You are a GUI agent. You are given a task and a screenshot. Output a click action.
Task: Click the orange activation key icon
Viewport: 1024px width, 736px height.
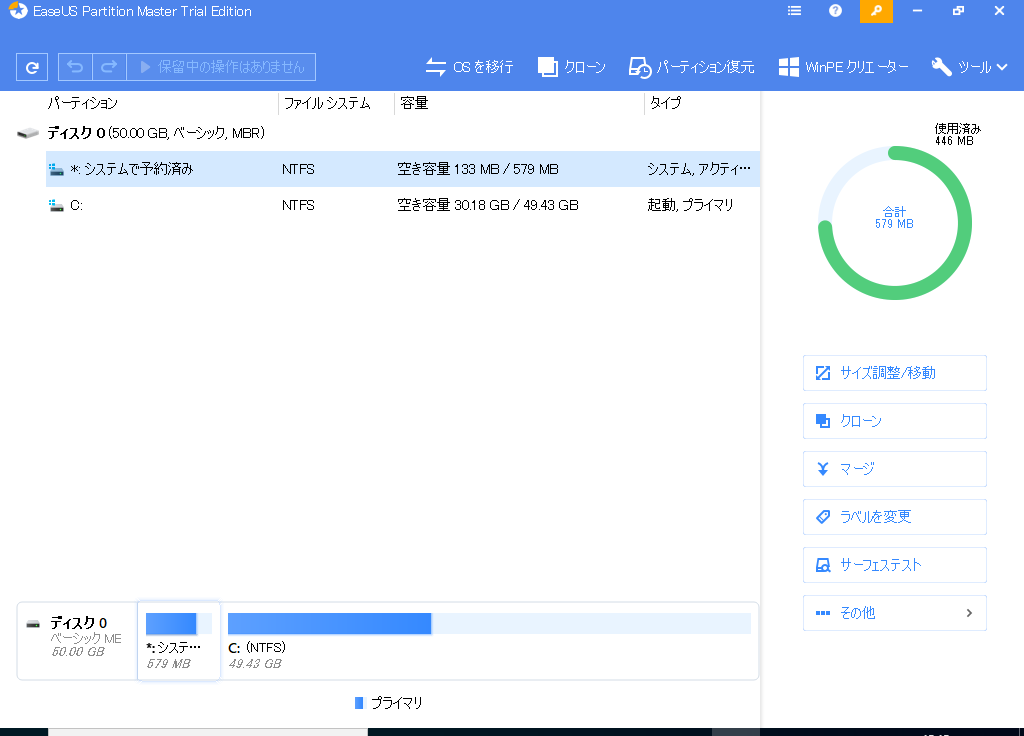click(x=876, y=11)
